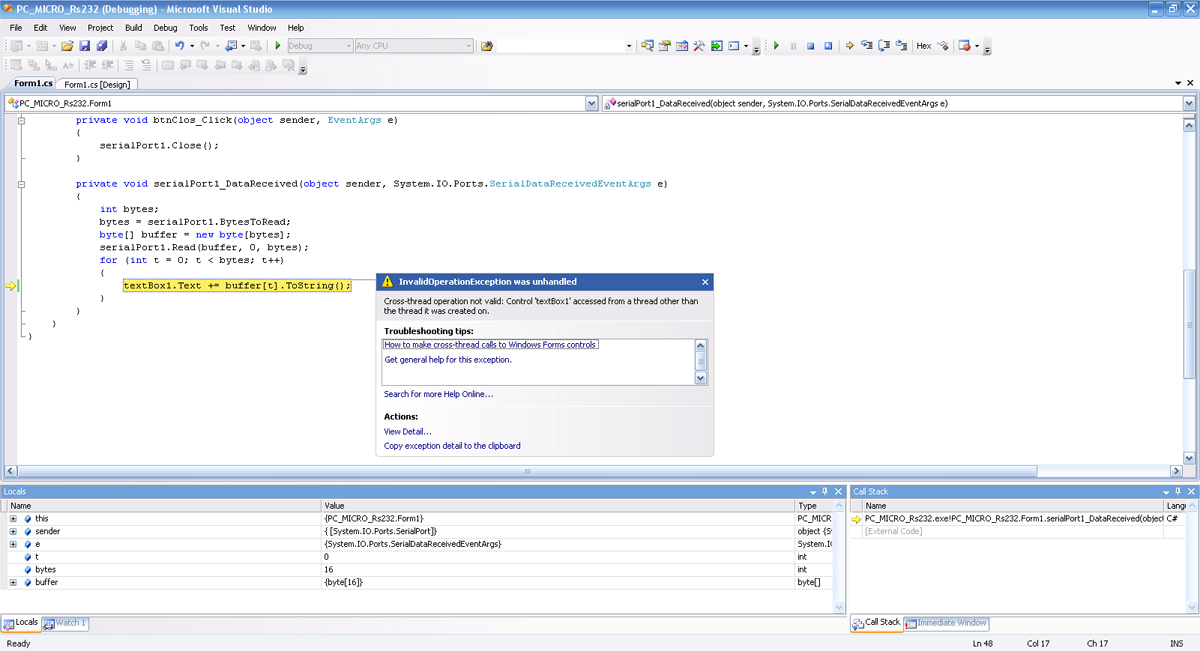Toggle auto-hide pin on Locals panel
1200x651 pixels.
tap(825, 492)
